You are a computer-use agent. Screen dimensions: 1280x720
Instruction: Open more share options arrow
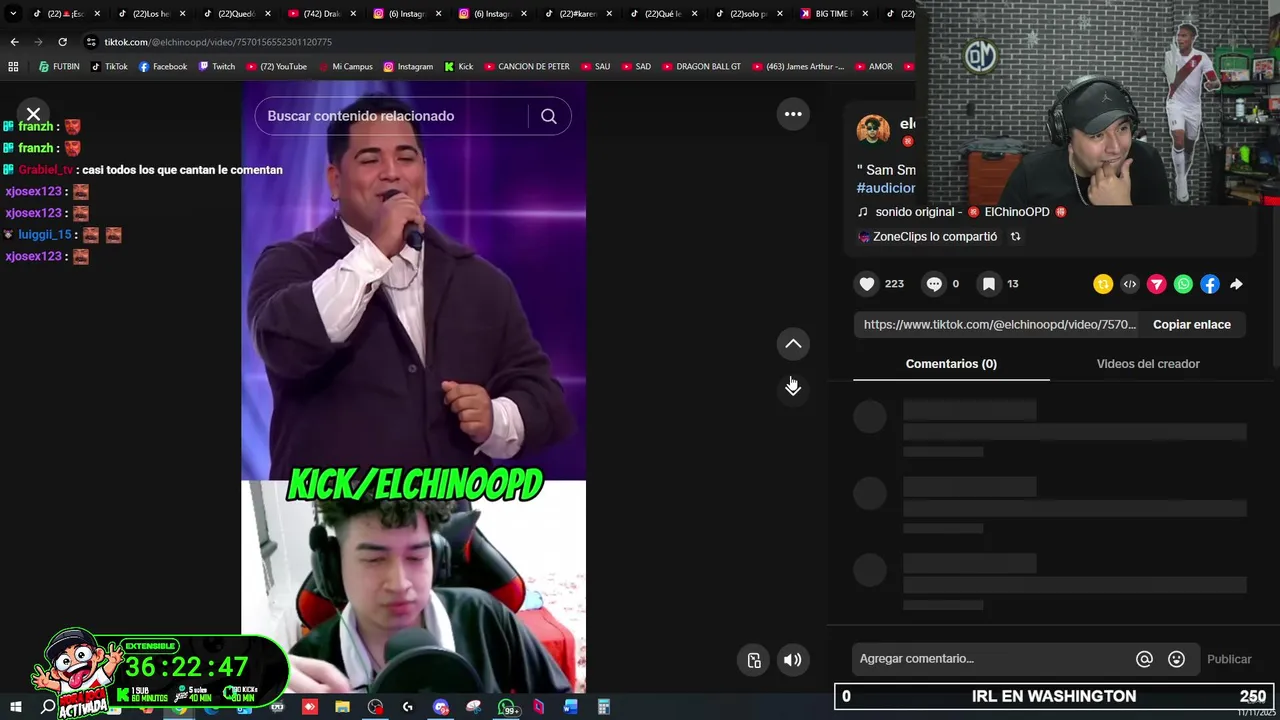(x=1237, y=284)
